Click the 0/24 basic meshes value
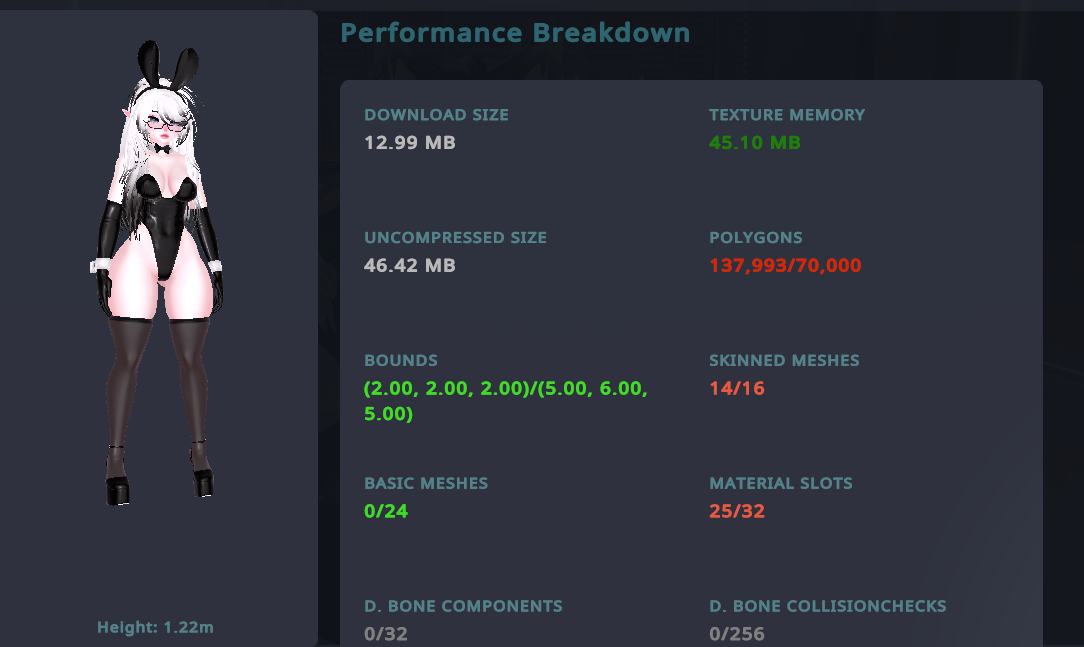This screenshot has width=1084, height=647. (386, 512)
